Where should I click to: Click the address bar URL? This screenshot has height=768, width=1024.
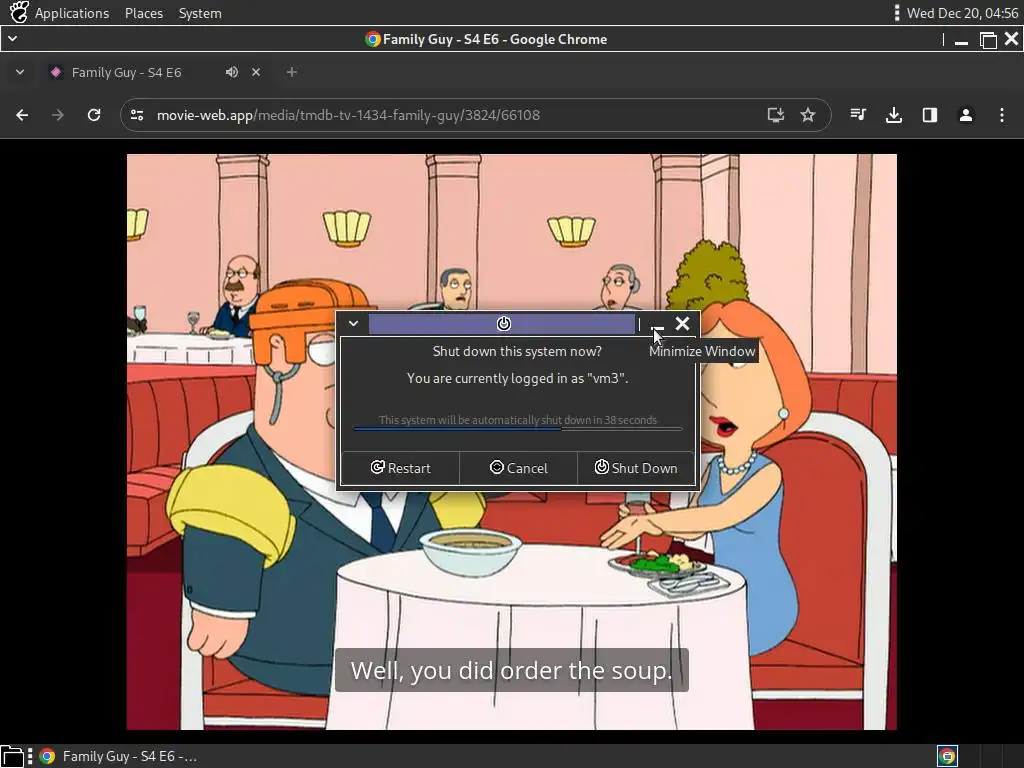pyautogui.click(x=348, y=116)
